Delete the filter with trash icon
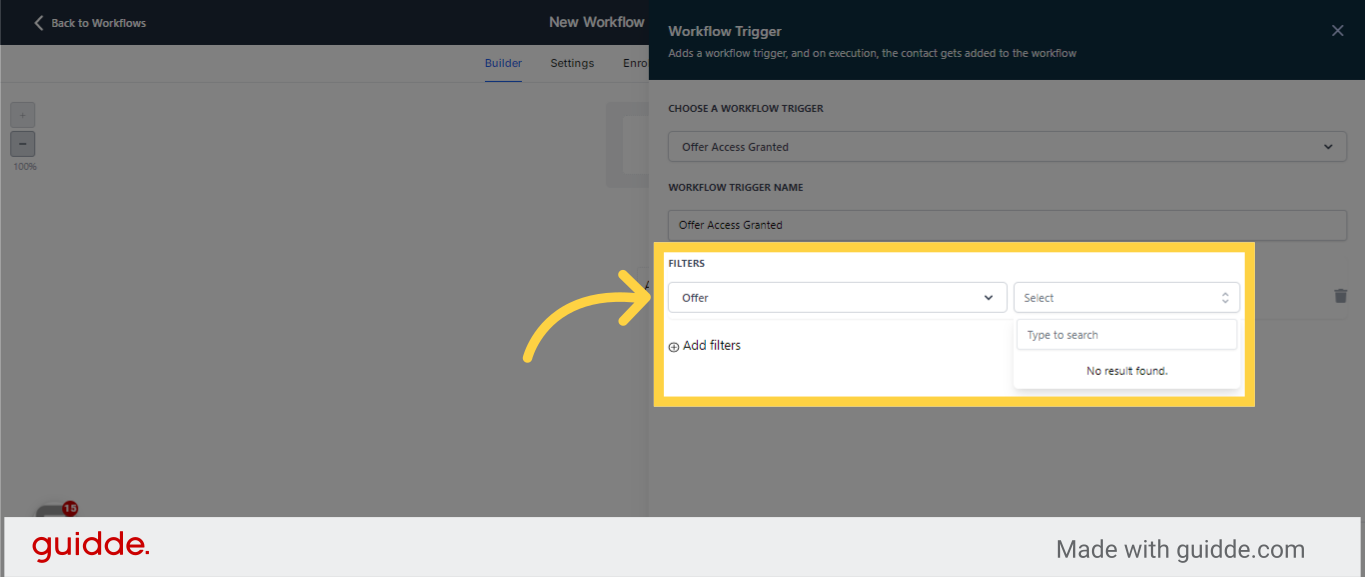The height and width of the screenshot is (577, 1365). [1340, 296]
